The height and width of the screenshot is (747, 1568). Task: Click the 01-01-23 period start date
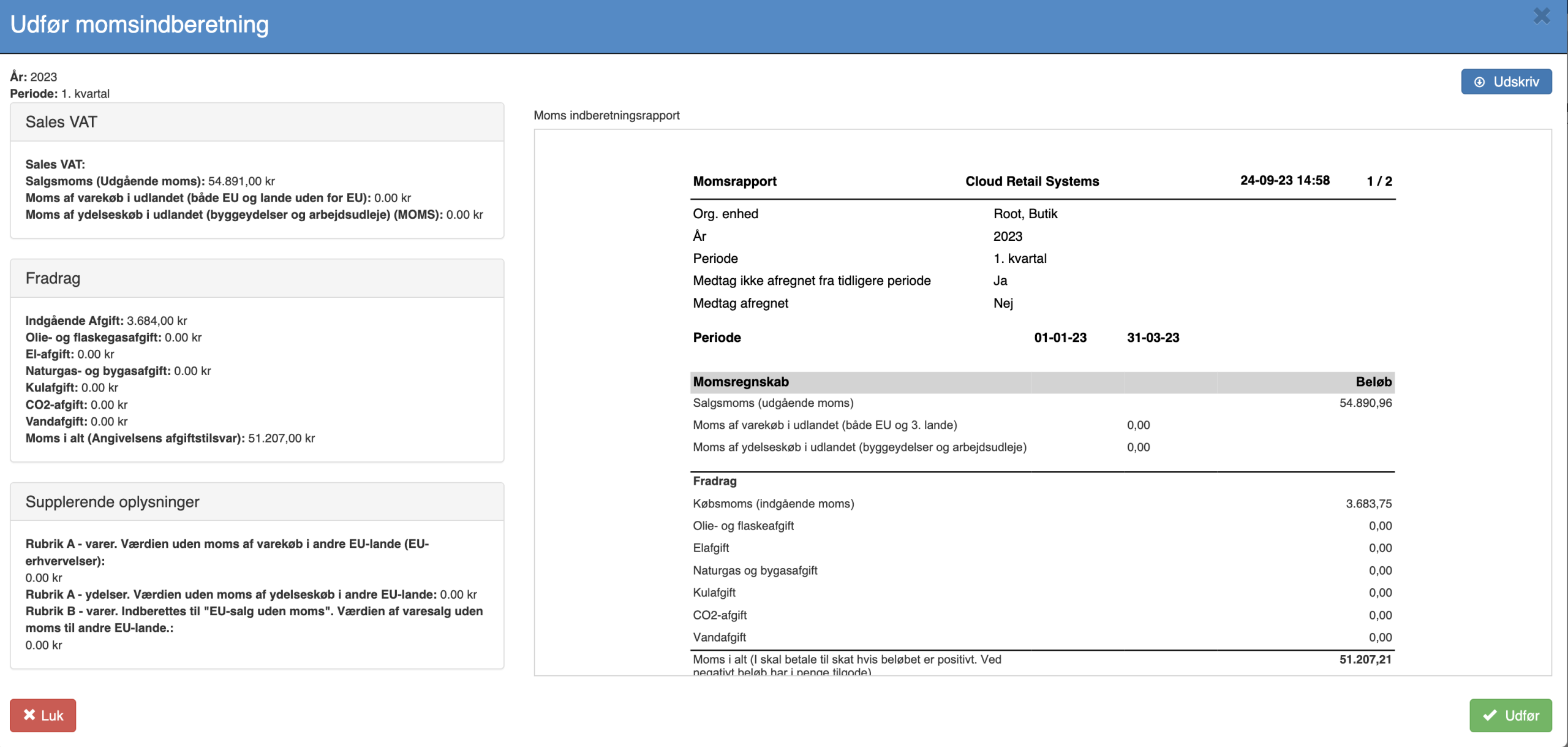point(1060,338)
